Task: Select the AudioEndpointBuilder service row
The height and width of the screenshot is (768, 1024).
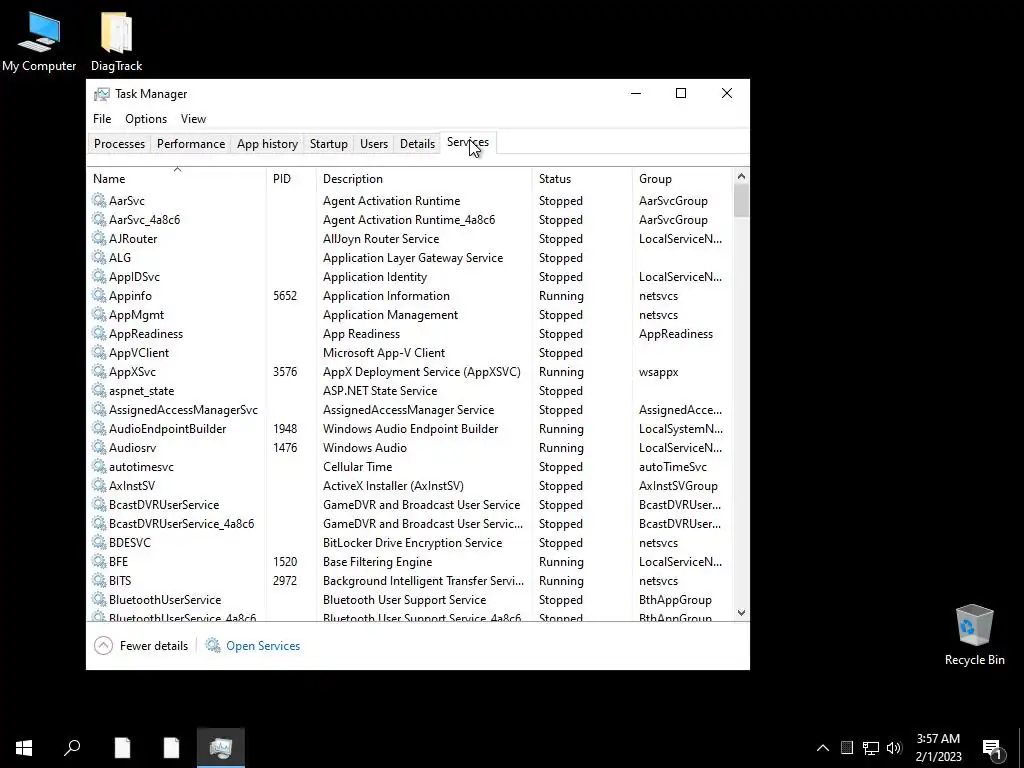Action: point(409,428)
